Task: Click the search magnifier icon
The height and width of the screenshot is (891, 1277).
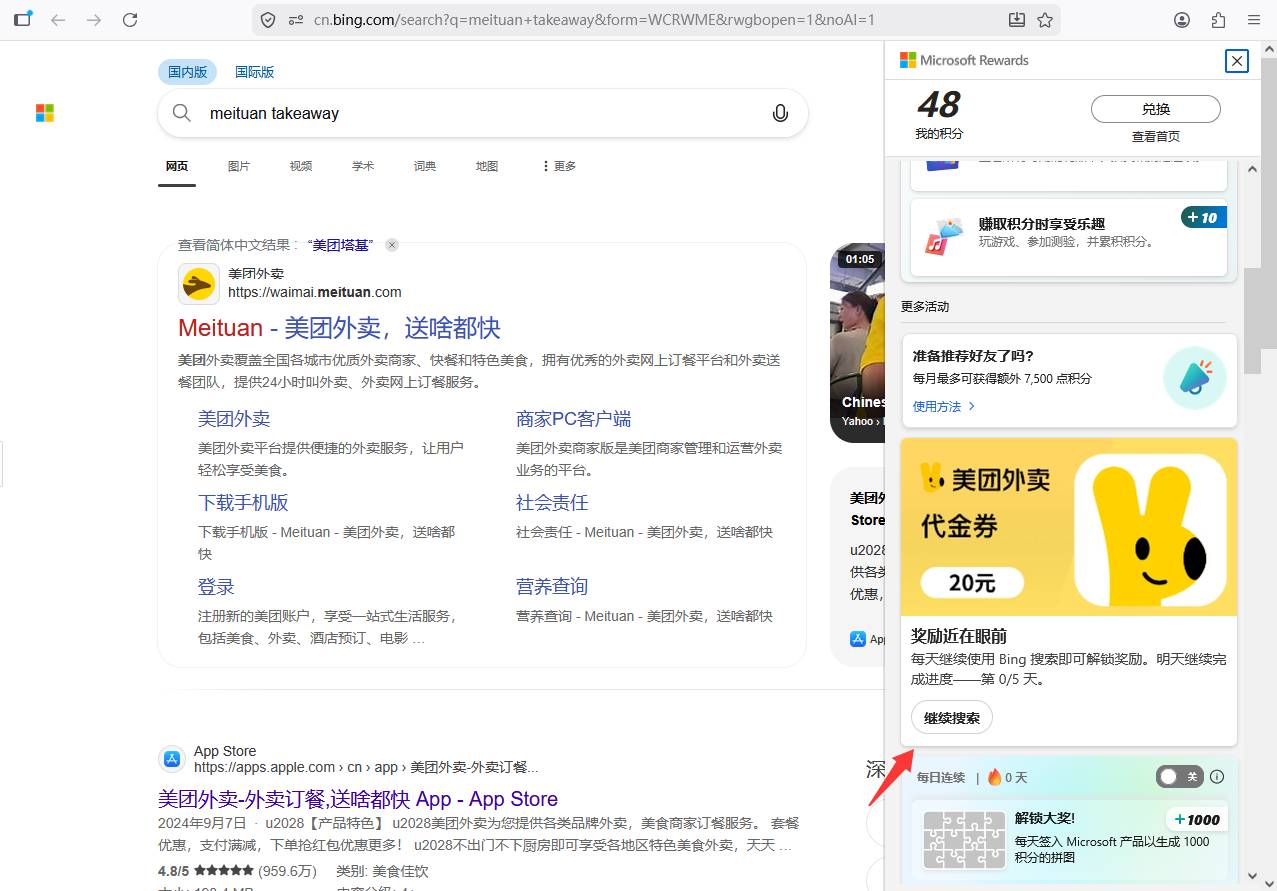Action: click(182, 113)
